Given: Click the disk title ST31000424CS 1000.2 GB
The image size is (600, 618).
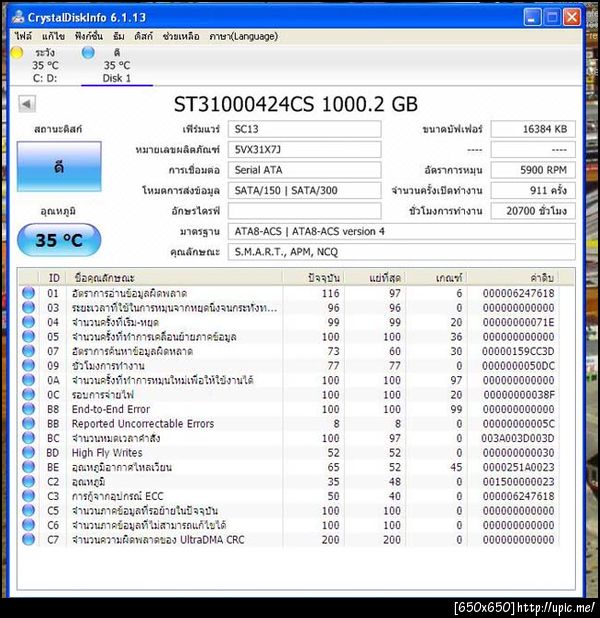Looking at the screenshot, I should click(x=296, y=104).
